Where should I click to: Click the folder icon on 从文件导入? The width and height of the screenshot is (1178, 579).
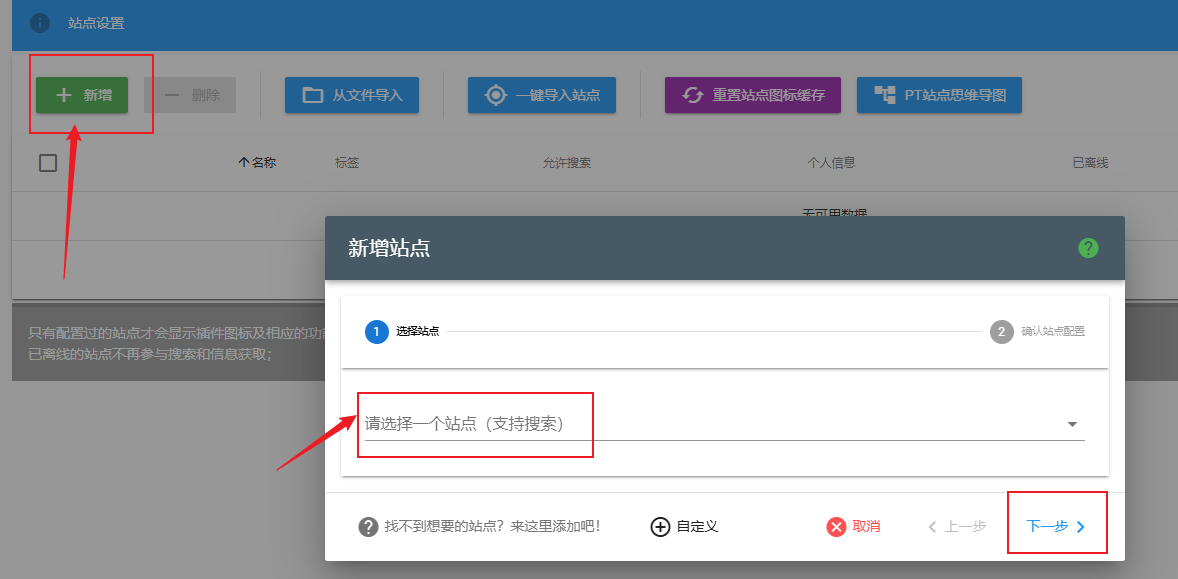click(313, 95)
